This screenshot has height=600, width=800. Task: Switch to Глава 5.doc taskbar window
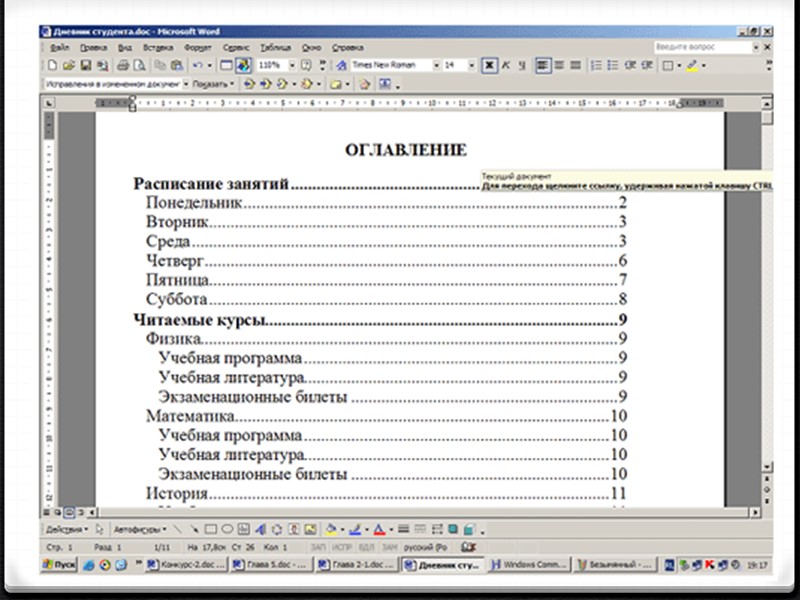[271, 565]
